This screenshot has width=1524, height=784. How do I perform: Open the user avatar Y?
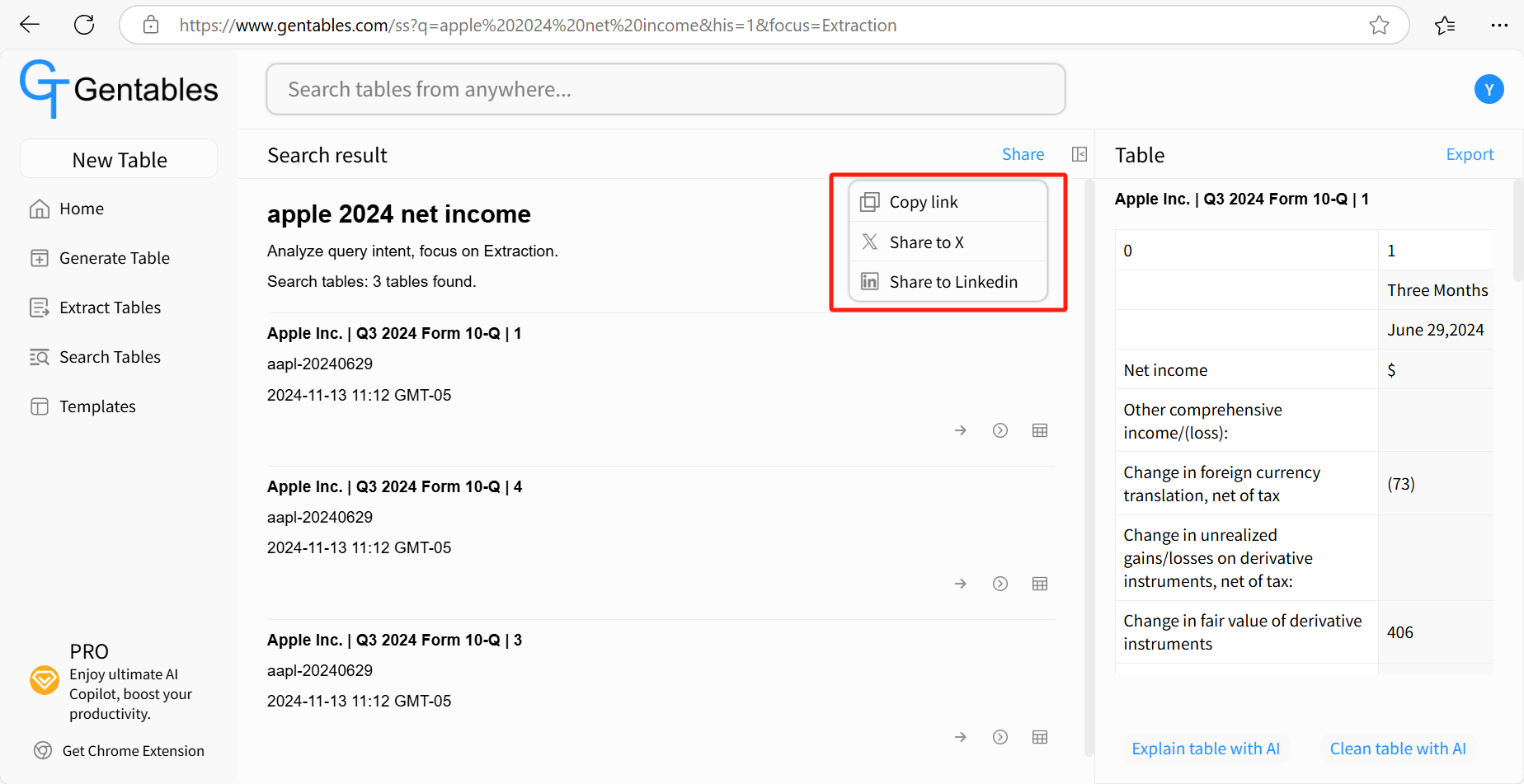1489,89
